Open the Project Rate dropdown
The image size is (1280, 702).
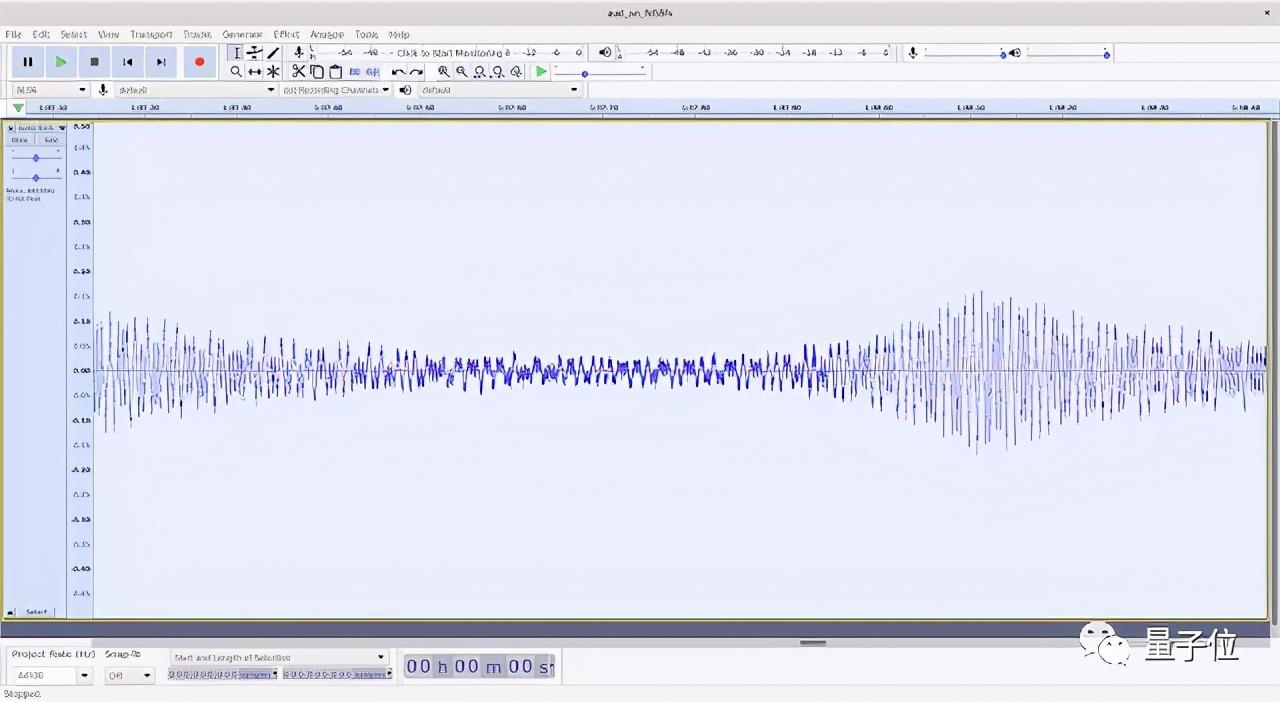click(x=84, y=676)
